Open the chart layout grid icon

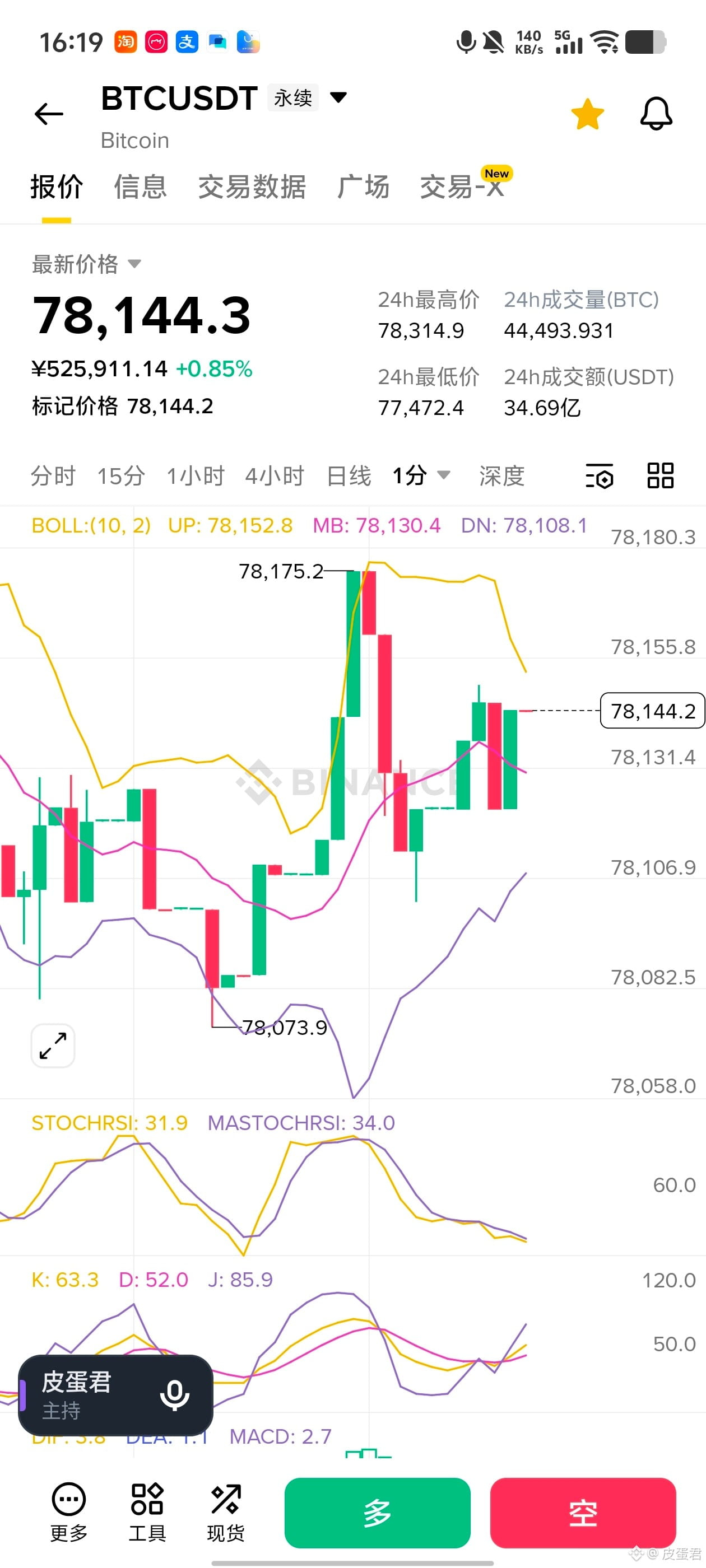coord(660,475)
